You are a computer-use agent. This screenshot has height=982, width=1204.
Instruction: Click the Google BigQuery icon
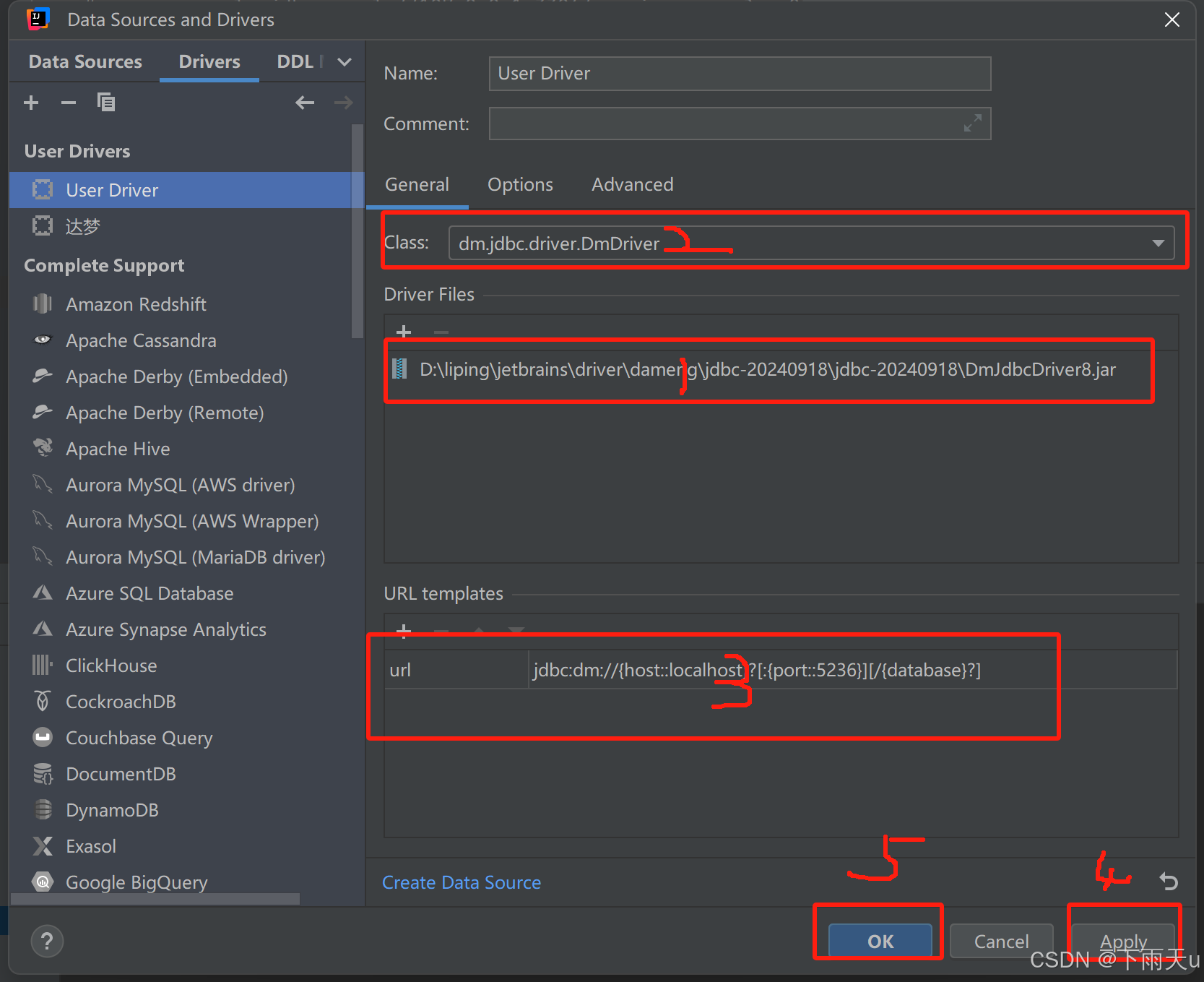pos(43,882)
